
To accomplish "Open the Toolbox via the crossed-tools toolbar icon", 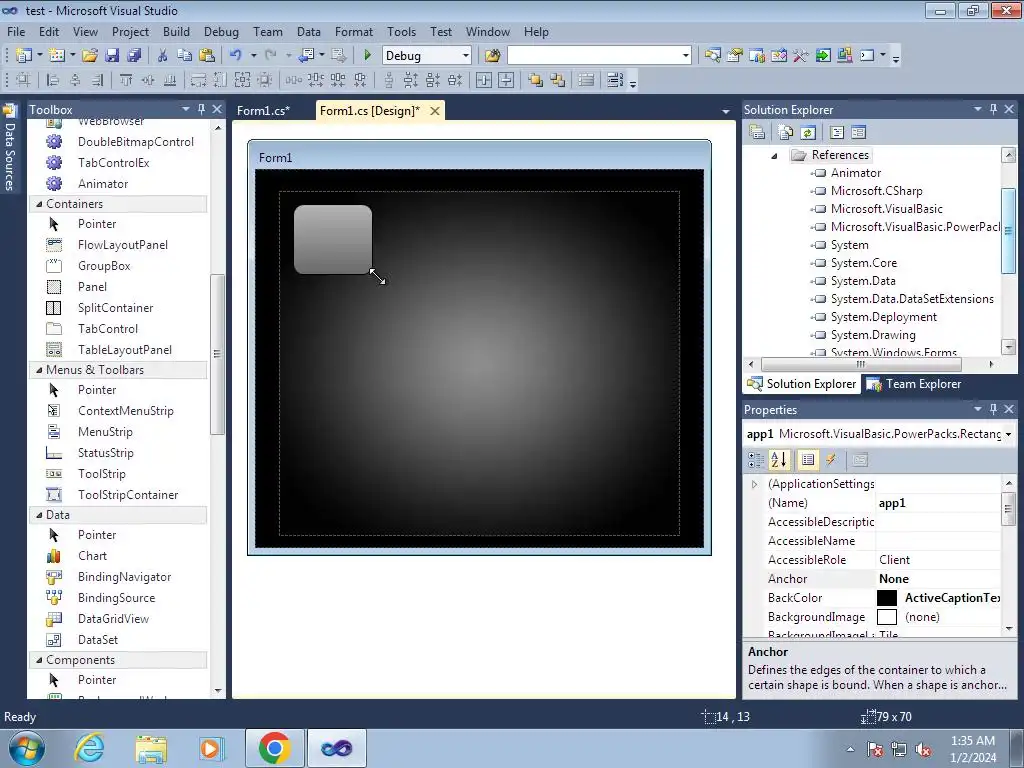I will [x=801, y=56].
